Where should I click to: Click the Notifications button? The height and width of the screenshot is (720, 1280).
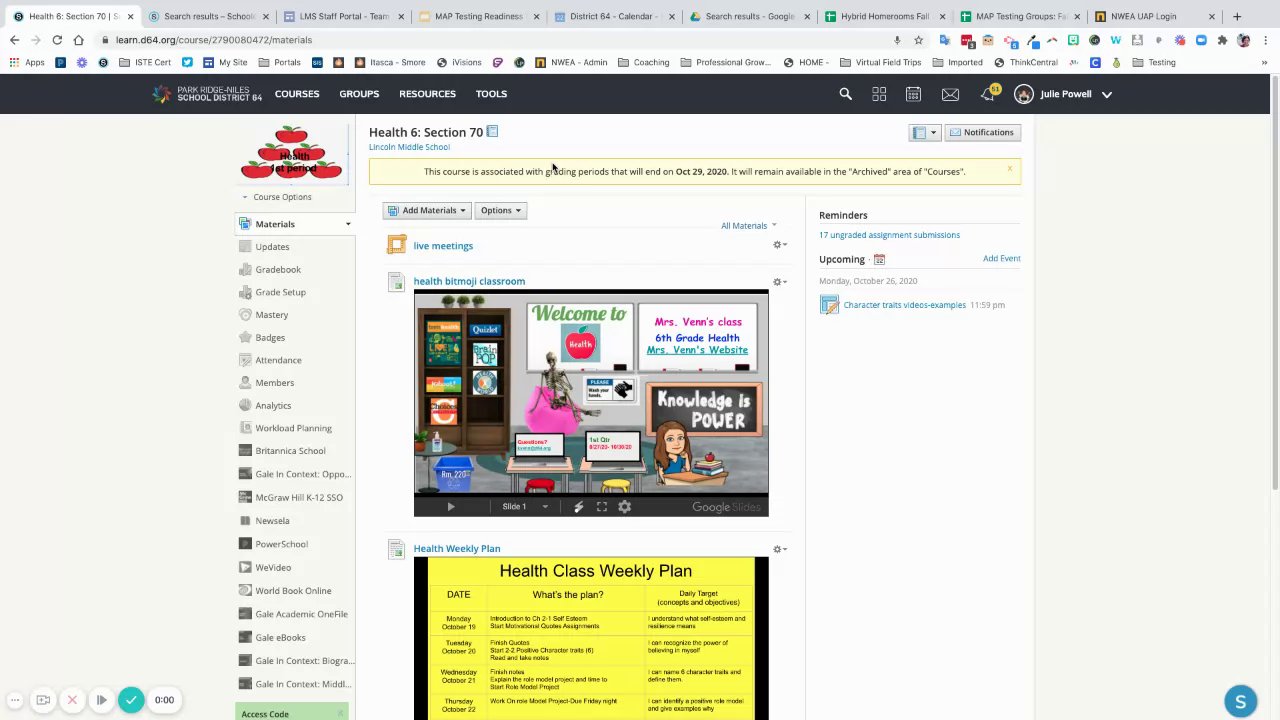click(981, 132)
